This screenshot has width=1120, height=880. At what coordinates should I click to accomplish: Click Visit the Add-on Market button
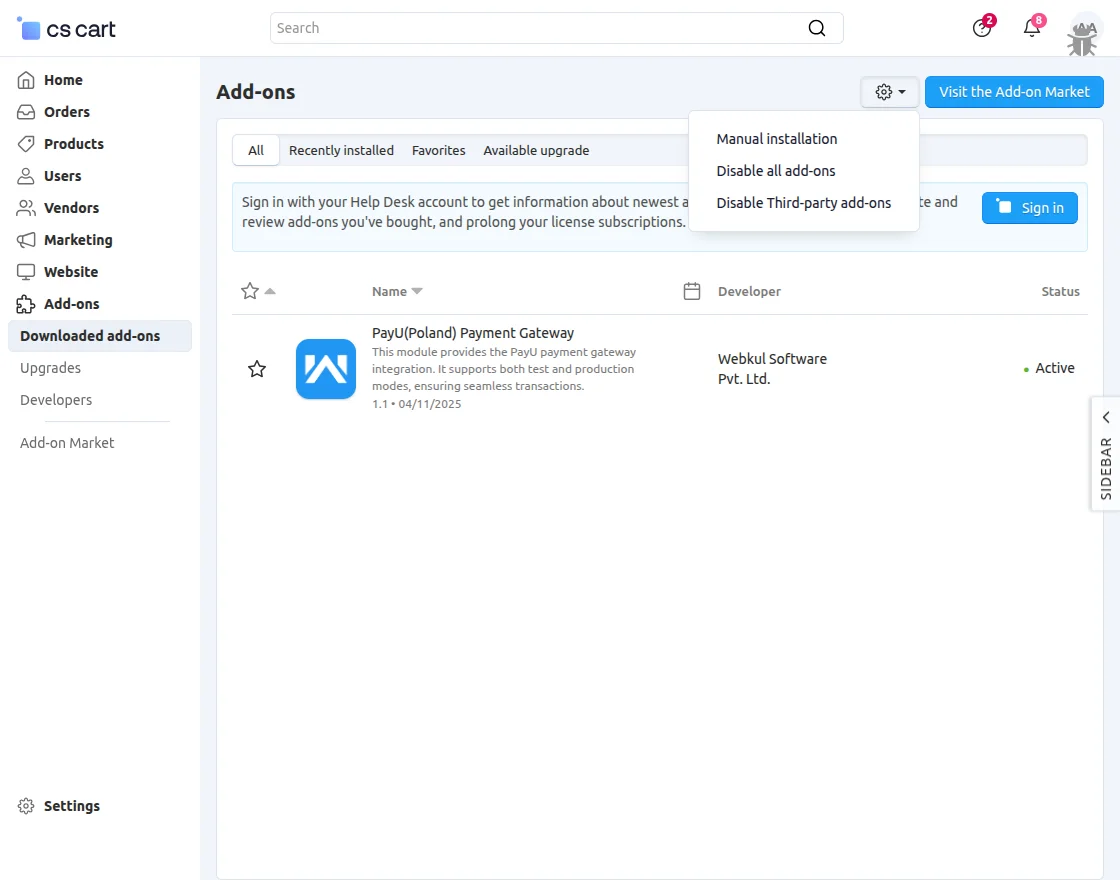coord(1014,92)
